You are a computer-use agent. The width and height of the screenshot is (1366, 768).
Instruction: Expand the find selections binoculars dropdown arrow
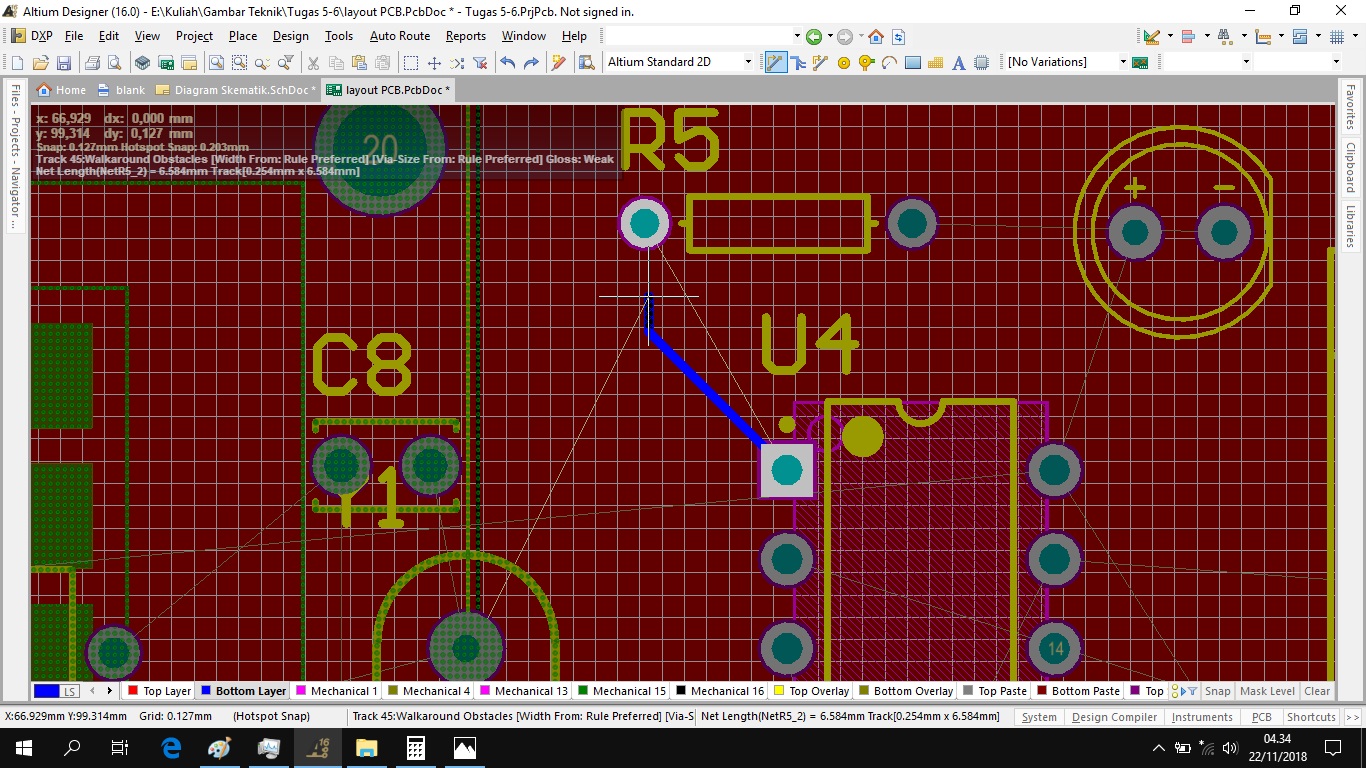click(1244, 37)
